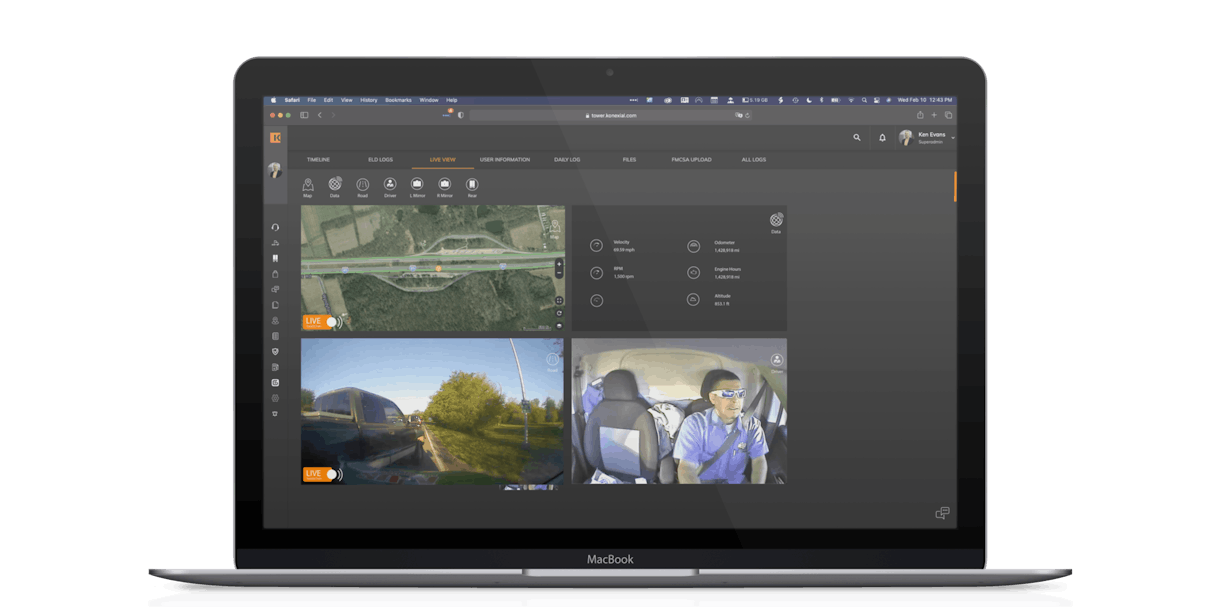Select the Map view icon in toolbar
This screenshot has width=1220, height=610.
[x=308, y=185]
